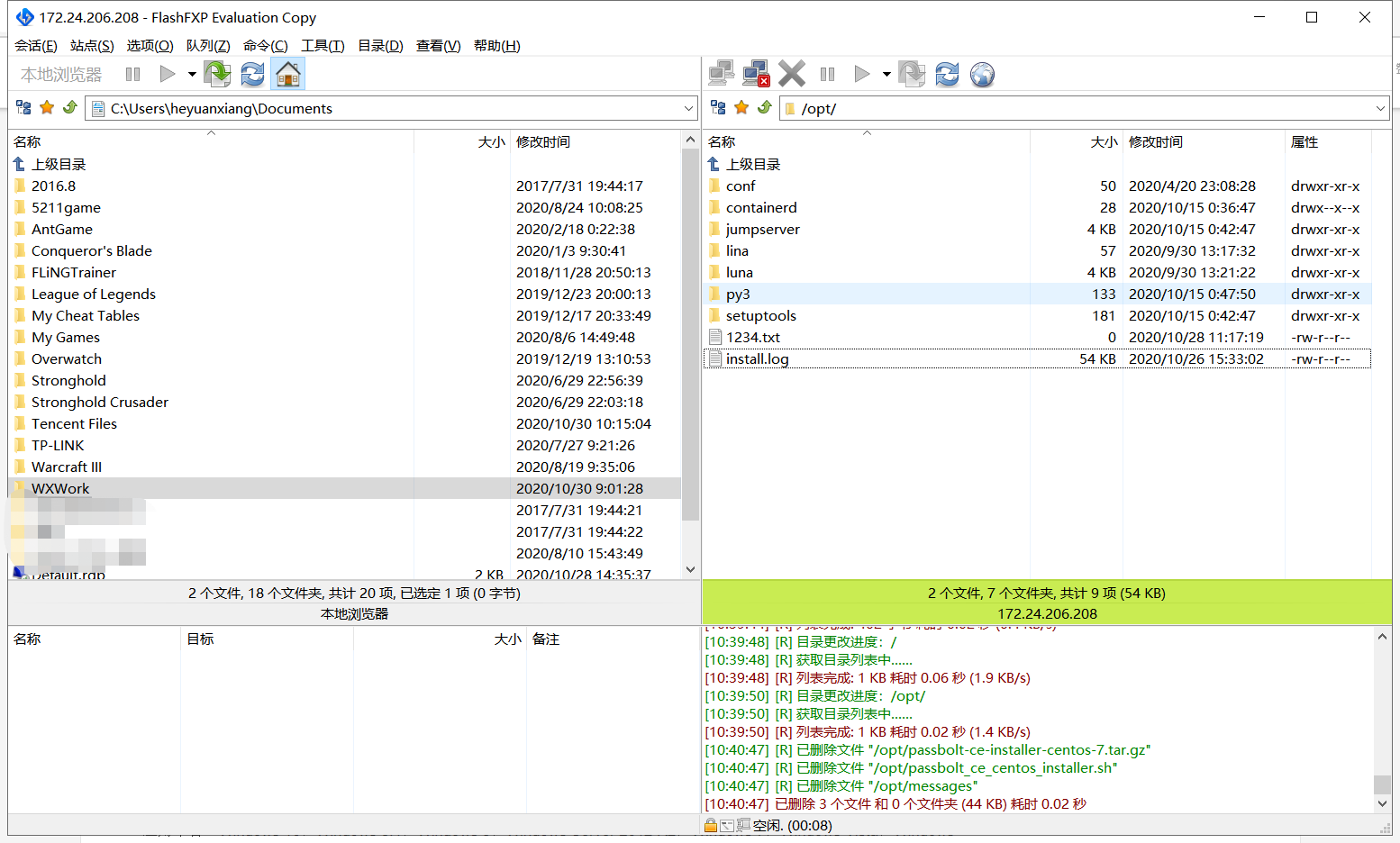The height and width of the screenshot is (843, 1400).
Task: Click the remote pane transfer play button
Action: (862, 74)
